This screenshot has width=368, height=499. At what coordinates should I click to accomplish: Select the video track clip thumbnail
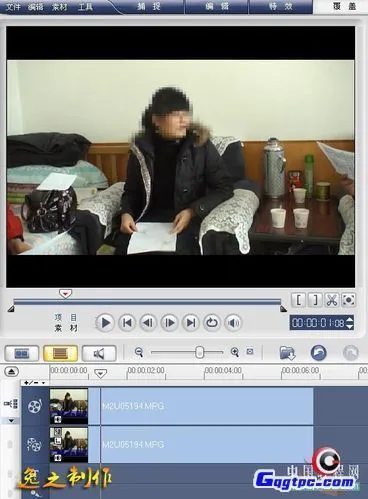pos(69,406)
